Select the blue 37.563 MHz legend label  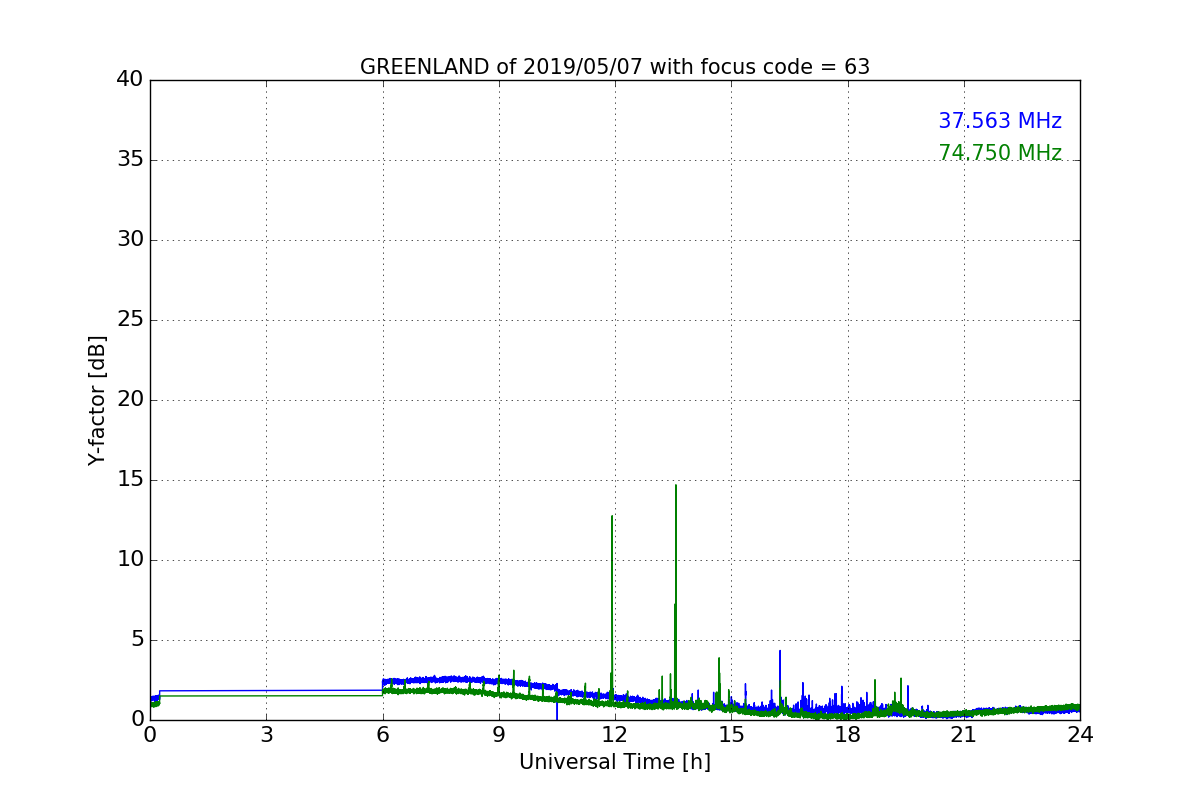point(1000,121)
